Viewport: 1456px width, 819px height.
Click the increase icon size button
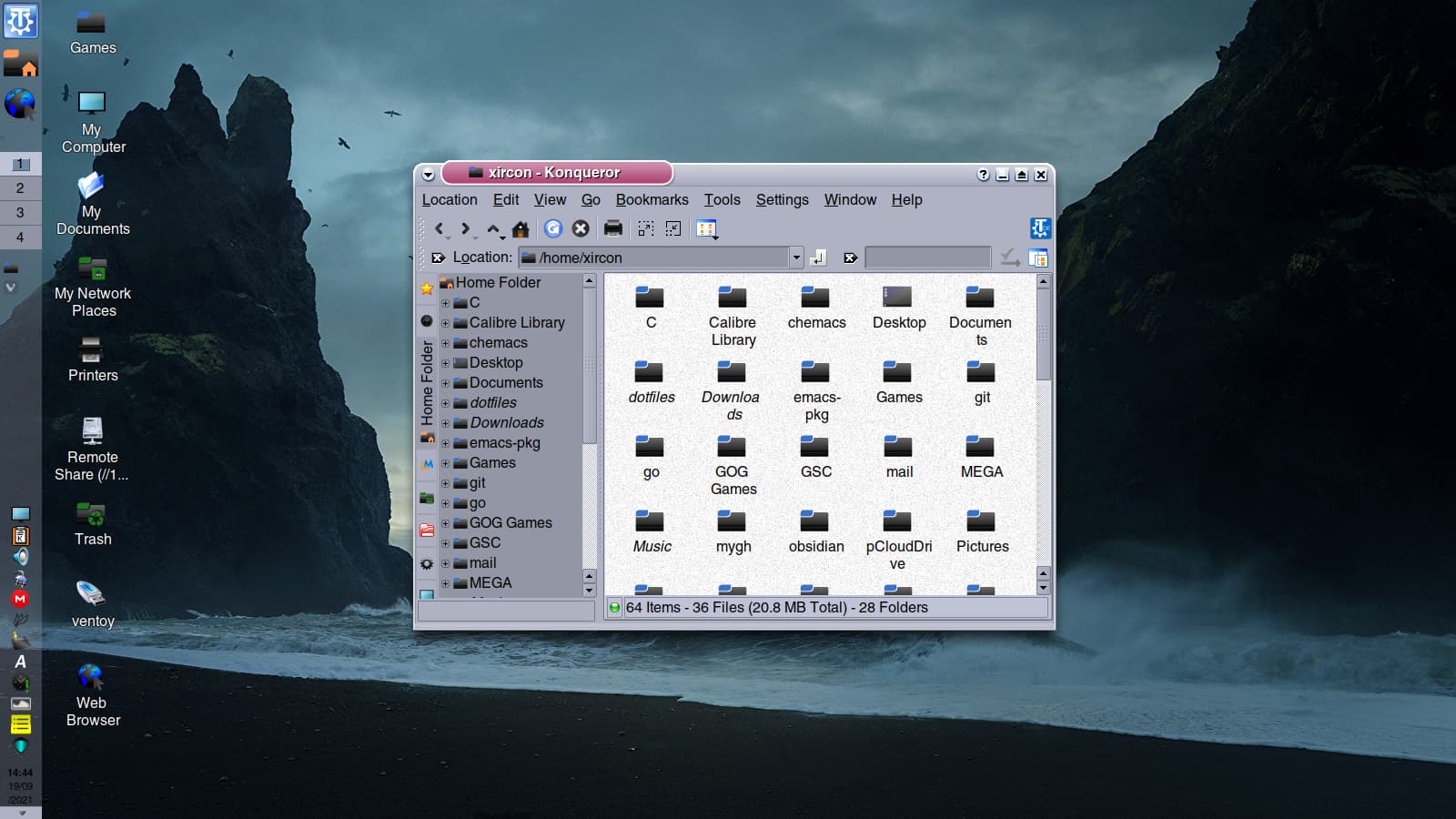tap(645, 228)
